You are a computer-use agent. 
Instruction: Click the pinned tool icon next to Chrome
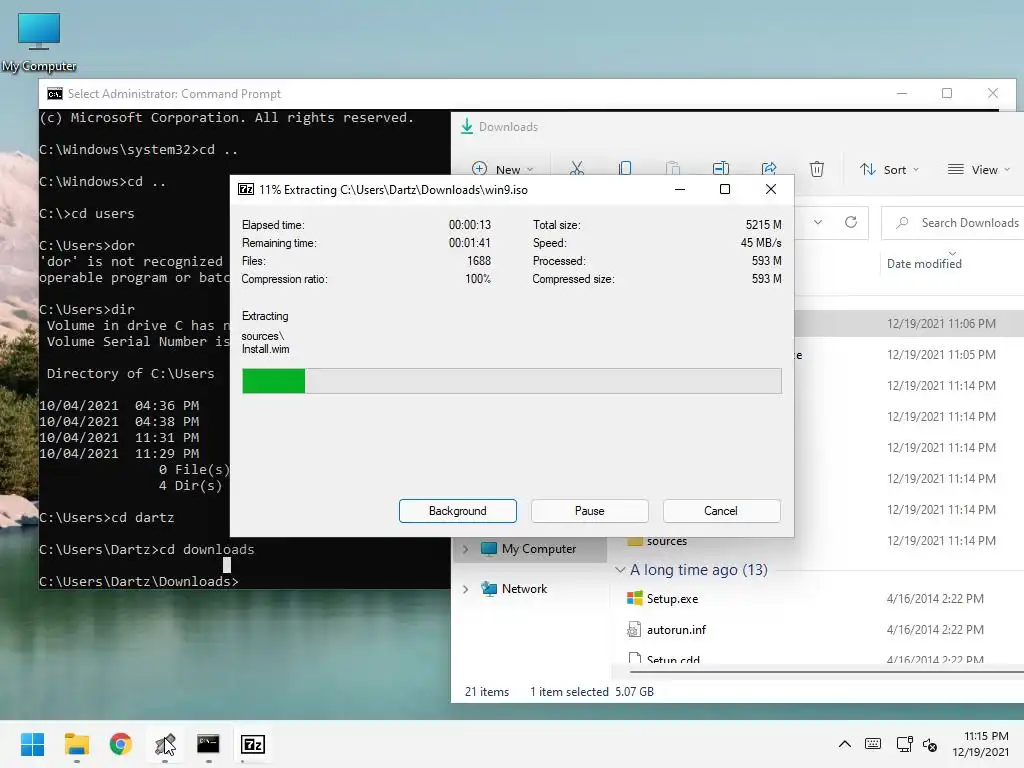click(165, 744)
